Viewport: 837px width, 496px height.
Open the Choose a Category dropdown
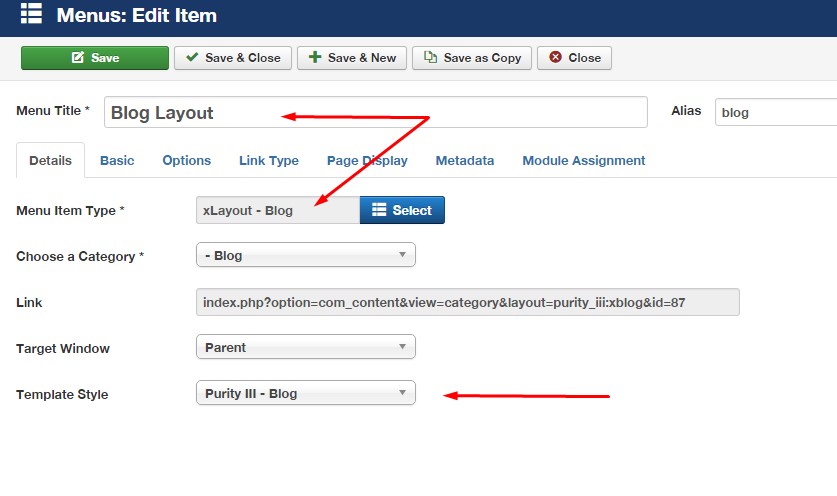(305, 255)
